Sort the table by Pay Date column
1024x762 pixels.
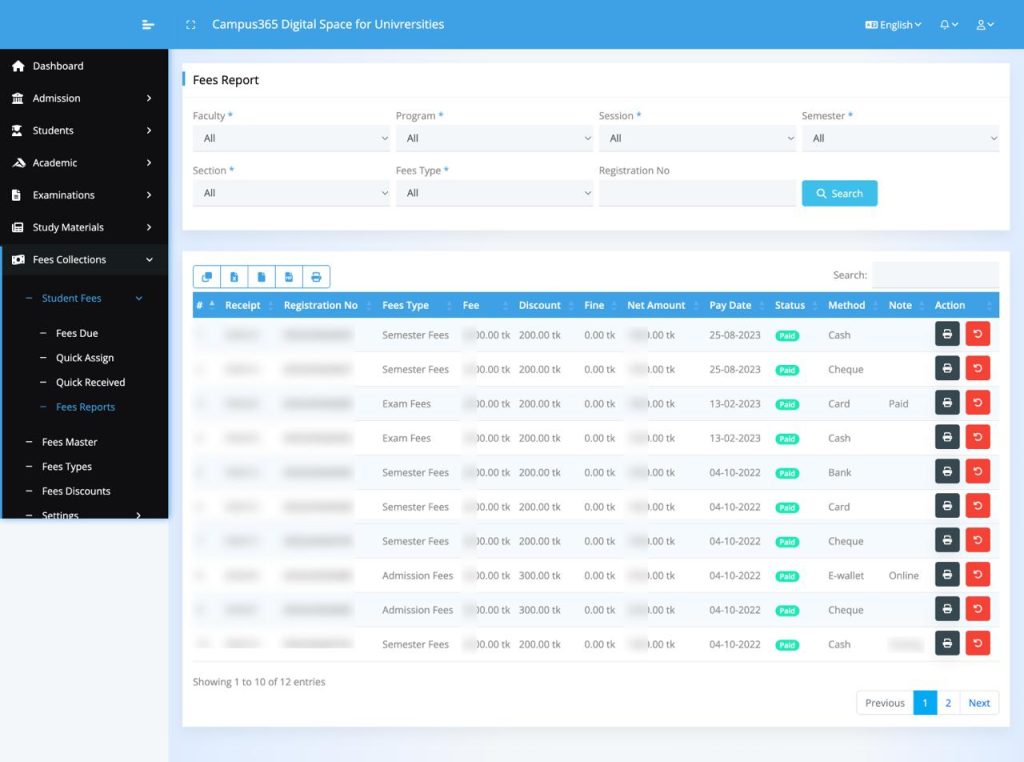728,305
